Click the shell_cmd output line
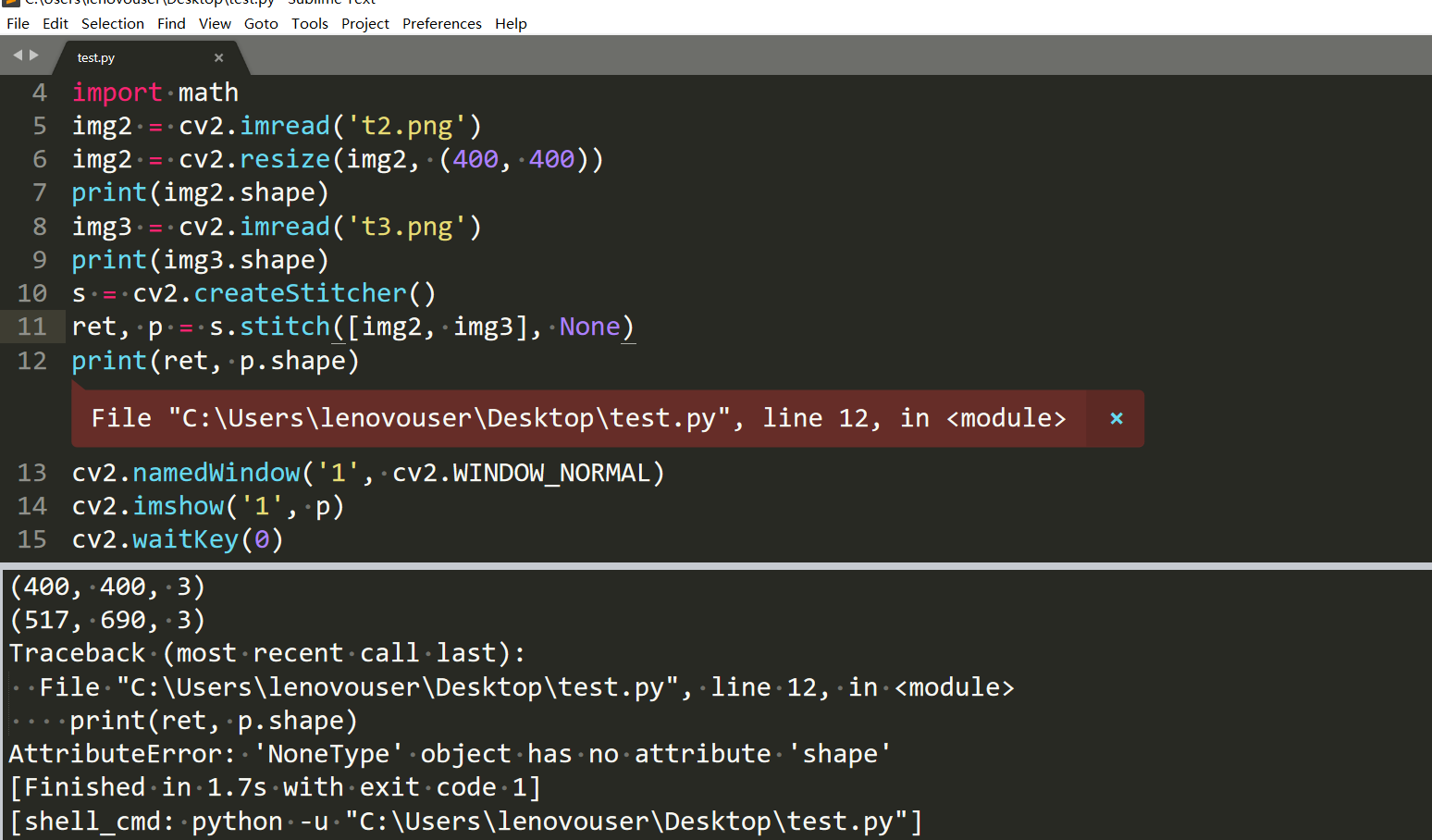 tap(466, 821)
